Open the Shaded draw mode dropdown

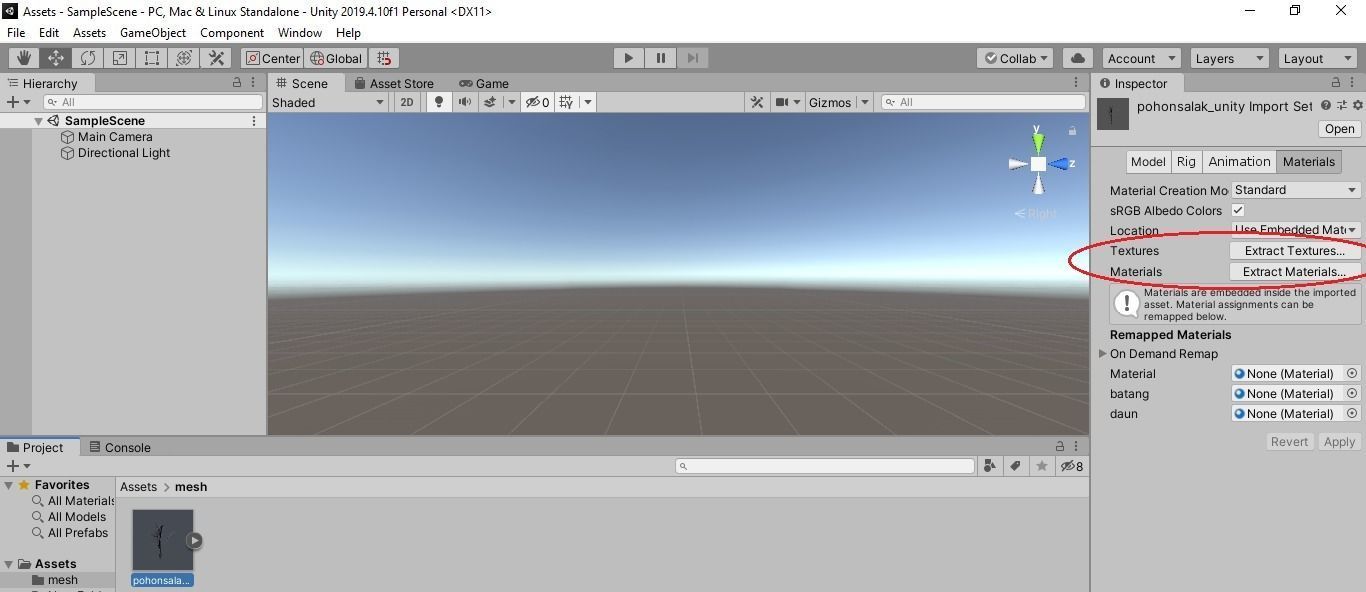328,102
